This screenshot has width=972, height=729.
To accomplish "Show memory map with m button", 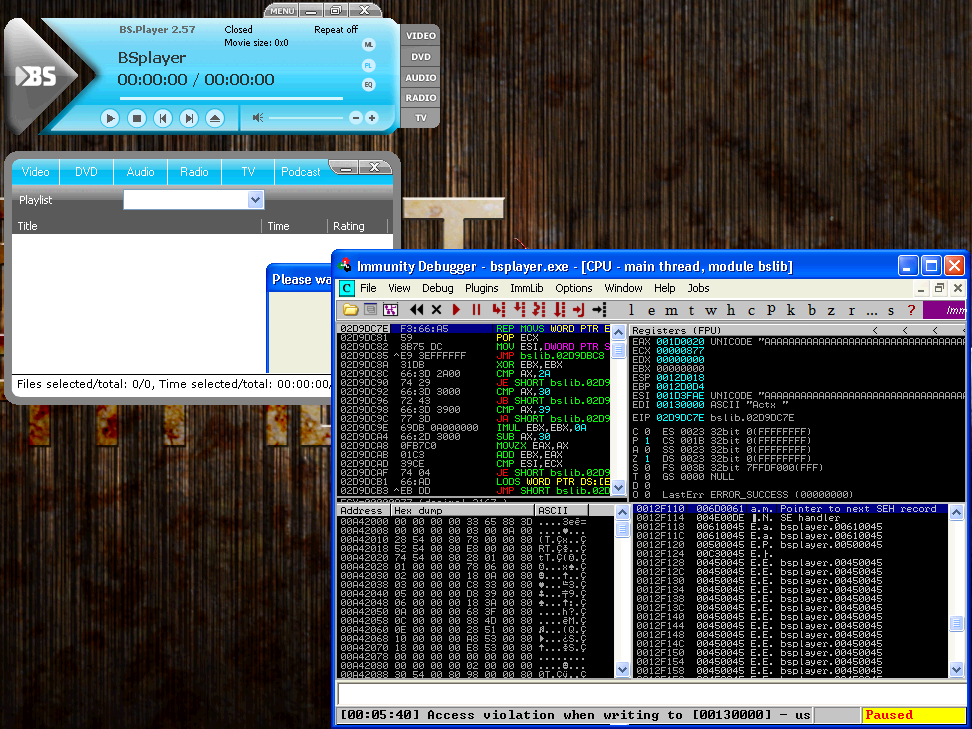I will click(x=671, y=310).
